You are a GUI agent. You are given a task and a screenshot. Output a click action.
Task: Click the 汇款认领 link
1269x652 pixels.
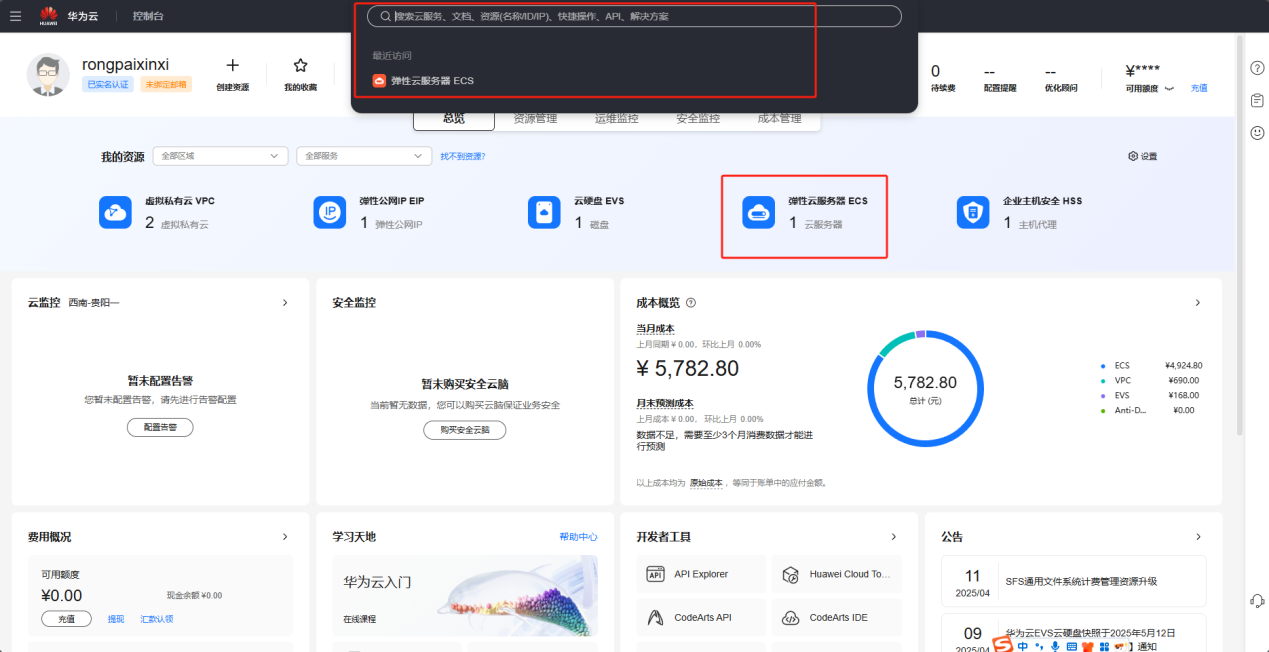tap(157, 619)
